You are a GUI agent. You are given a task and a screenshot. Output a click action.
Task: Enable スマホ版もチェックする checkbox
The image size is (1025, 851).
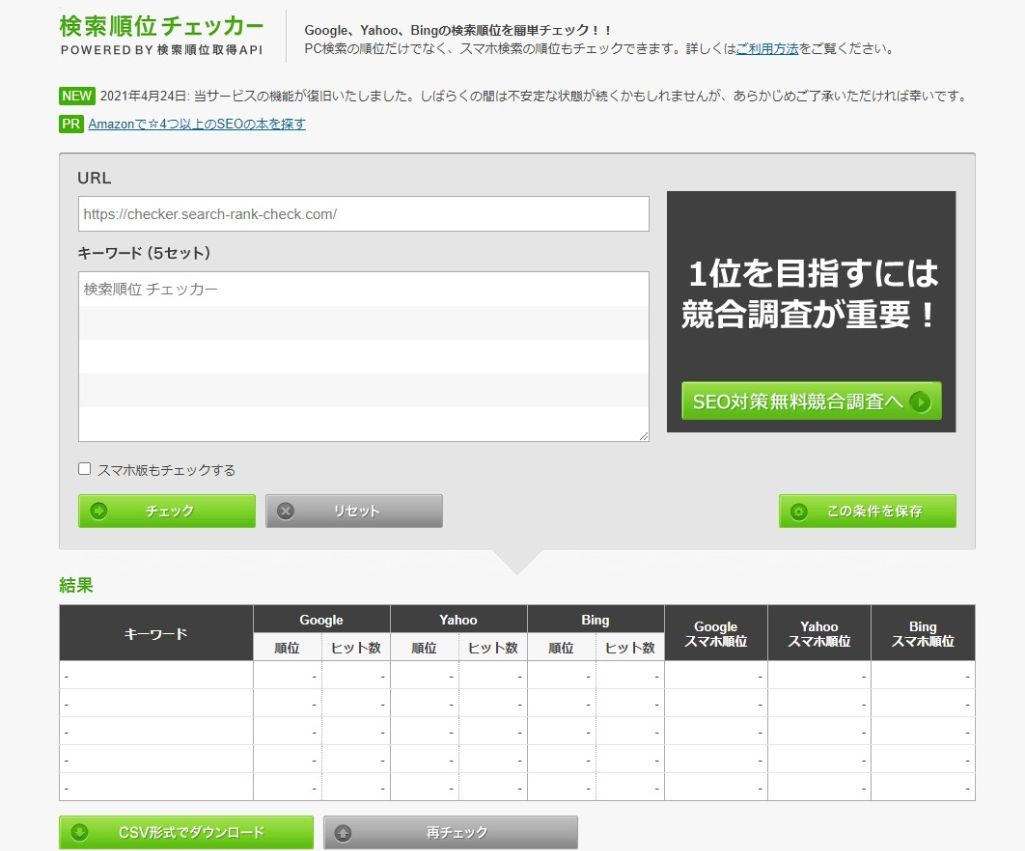coord(84,469)
